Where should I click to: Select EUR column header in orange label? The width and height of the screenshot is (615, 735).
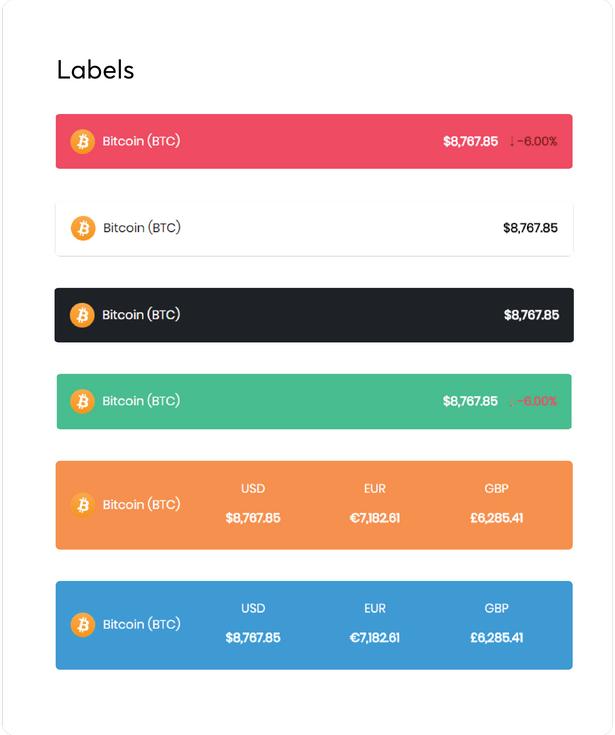tap(375, 488)
